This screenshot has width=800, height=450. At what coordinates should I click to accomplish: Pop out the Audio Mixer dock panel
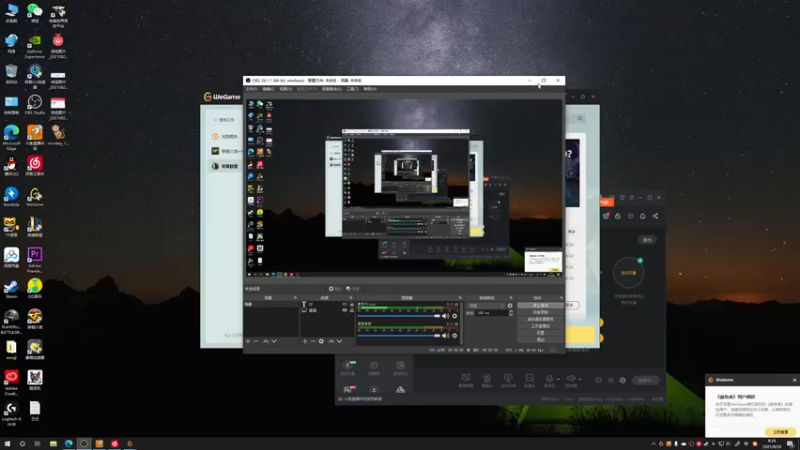(x=460, y=298)
